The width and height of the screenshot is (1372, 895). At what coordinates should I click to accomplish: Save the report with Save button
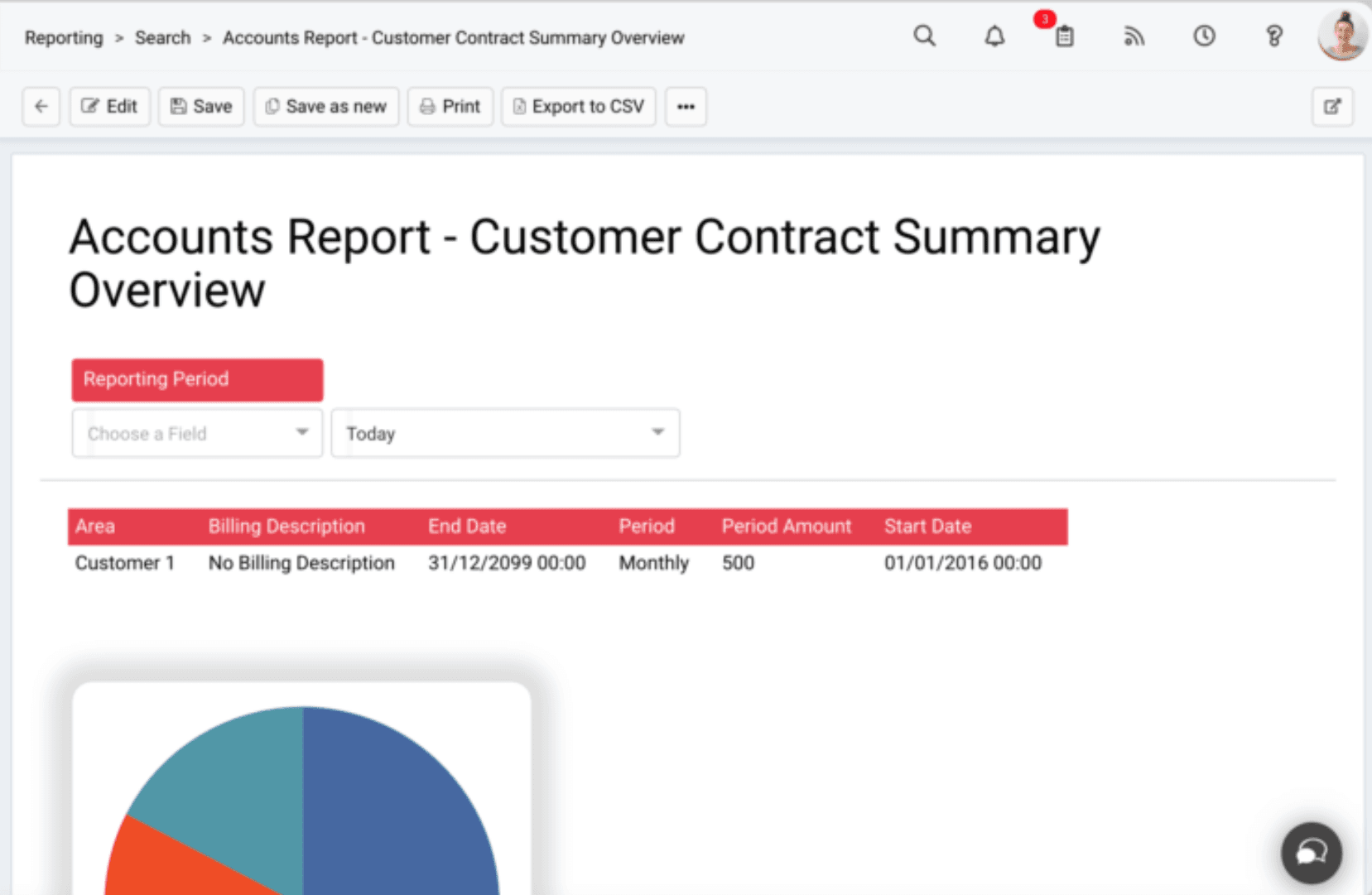coord(201,107)
